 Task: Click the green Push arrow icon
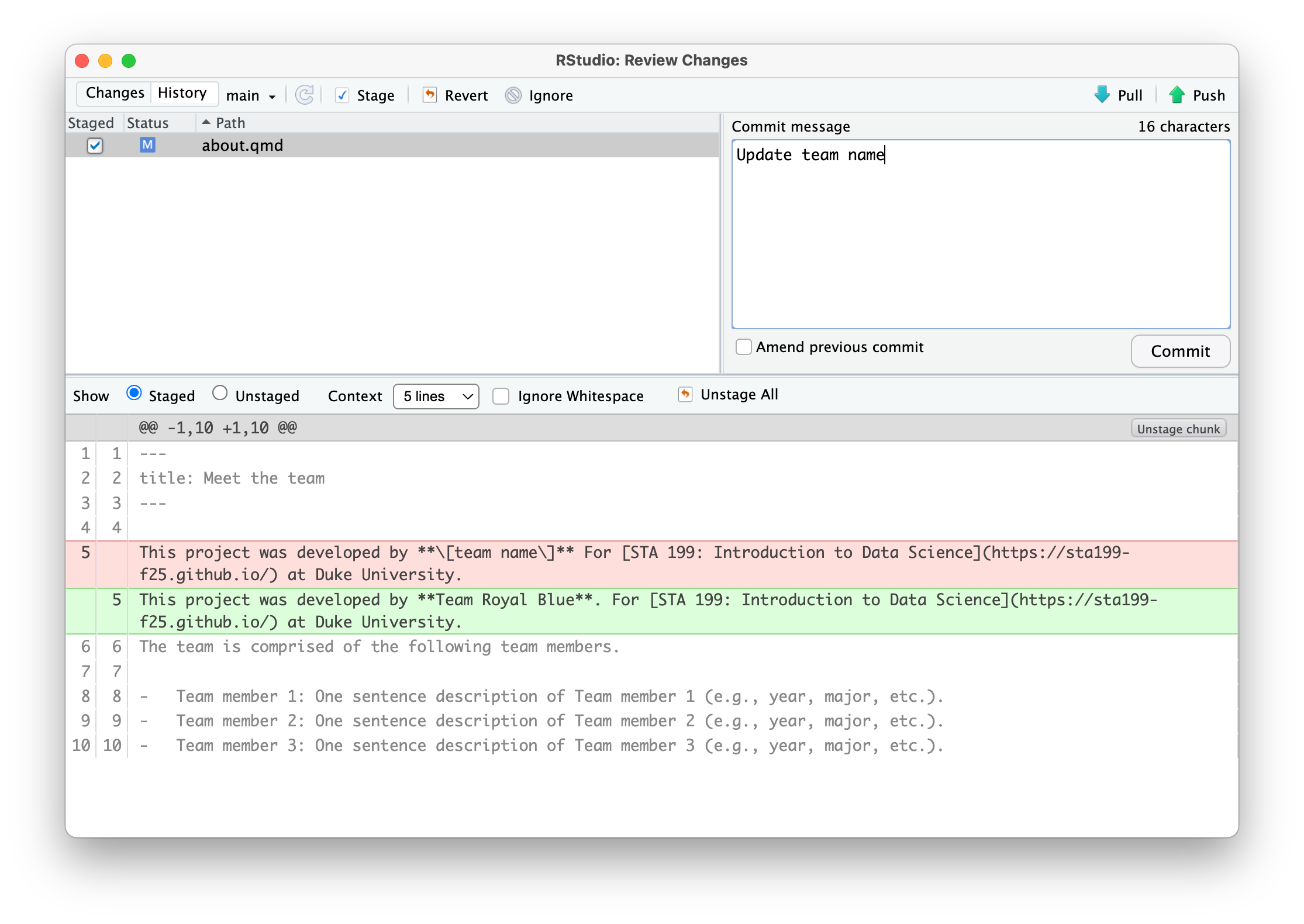pyautogui.click(x=1177, y=95)
